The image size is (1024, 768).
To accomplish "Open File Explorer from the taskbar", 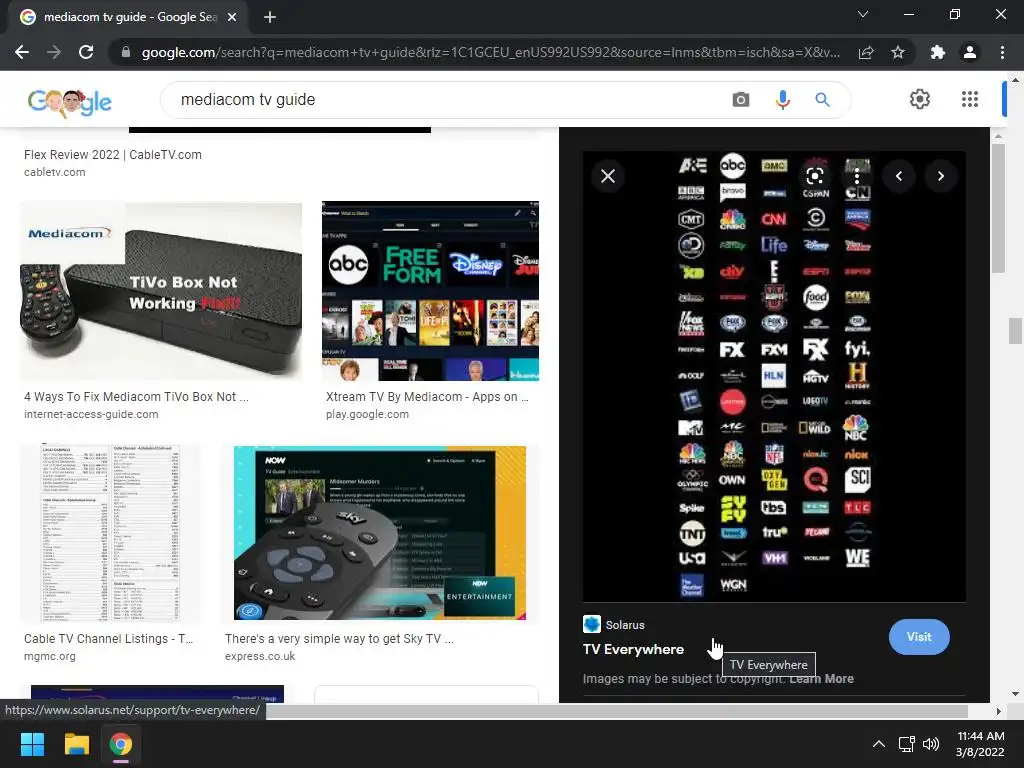I will point(76,744).
